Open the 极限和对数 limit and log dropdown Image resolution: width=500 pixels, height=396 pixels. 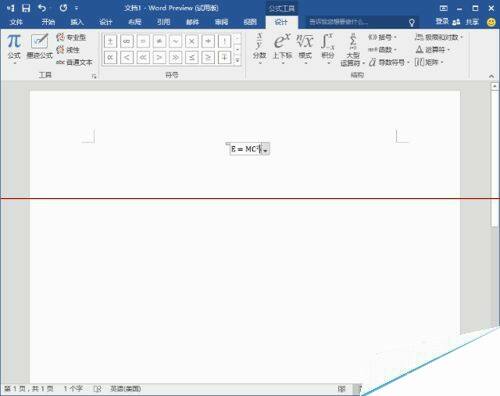point(439,37)
